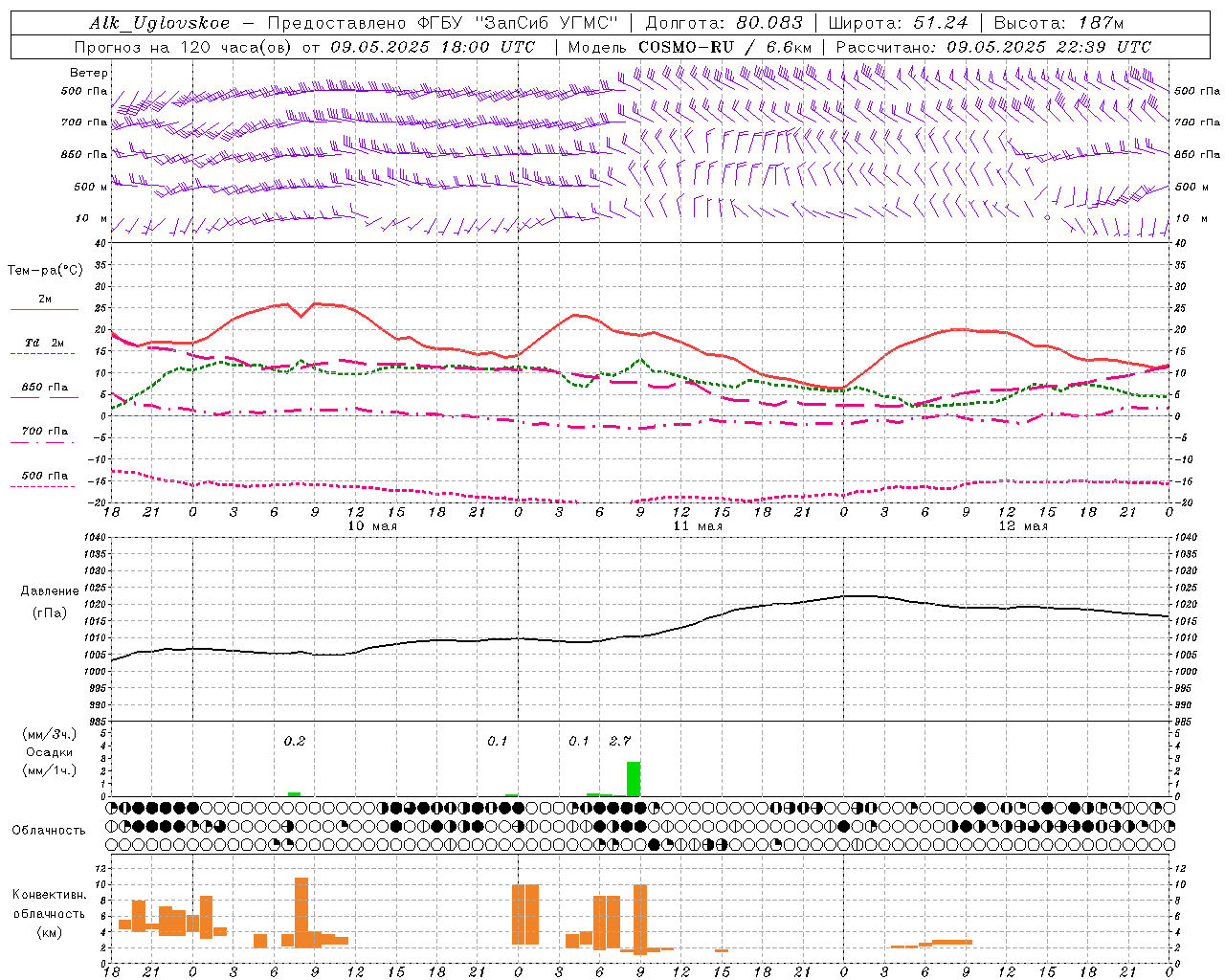Image resolution: width=1225 pixels, height=980 pixels.
Task: Click the Рассчитано: 09.05.2025 22:39 UTC text
Action: (993, 47)
